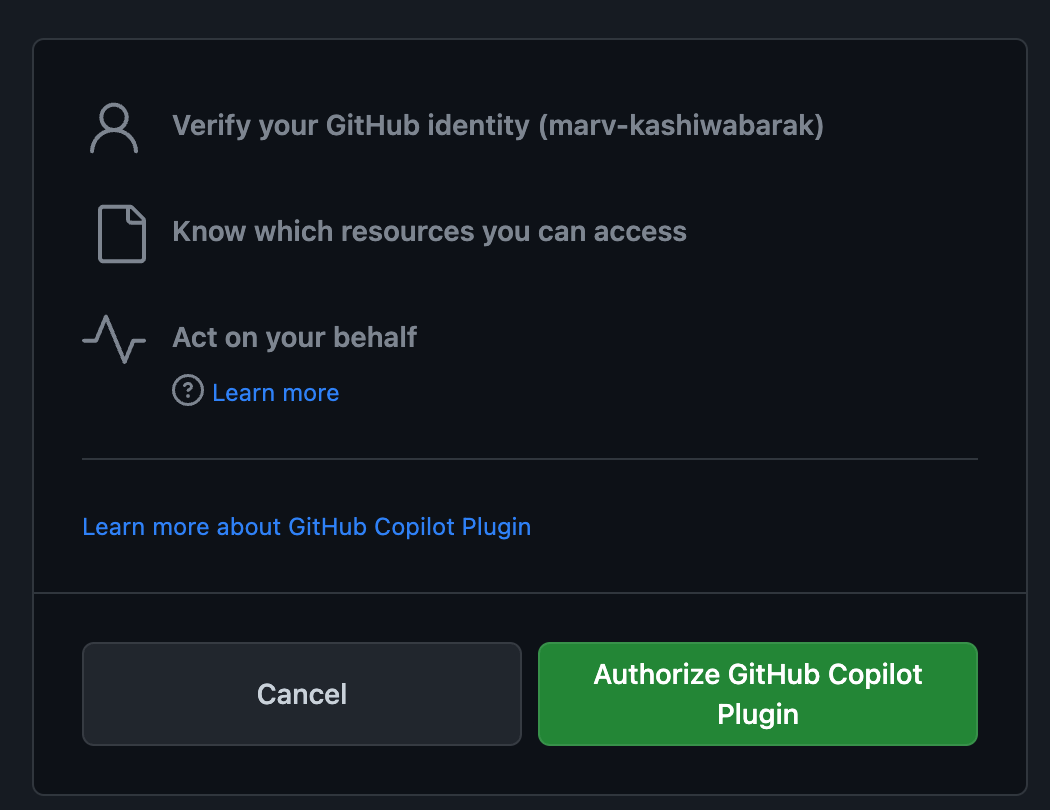This screenshot has height=810, width=1050.
Task: Cancel the authorization request
Action: coord(302,694)
